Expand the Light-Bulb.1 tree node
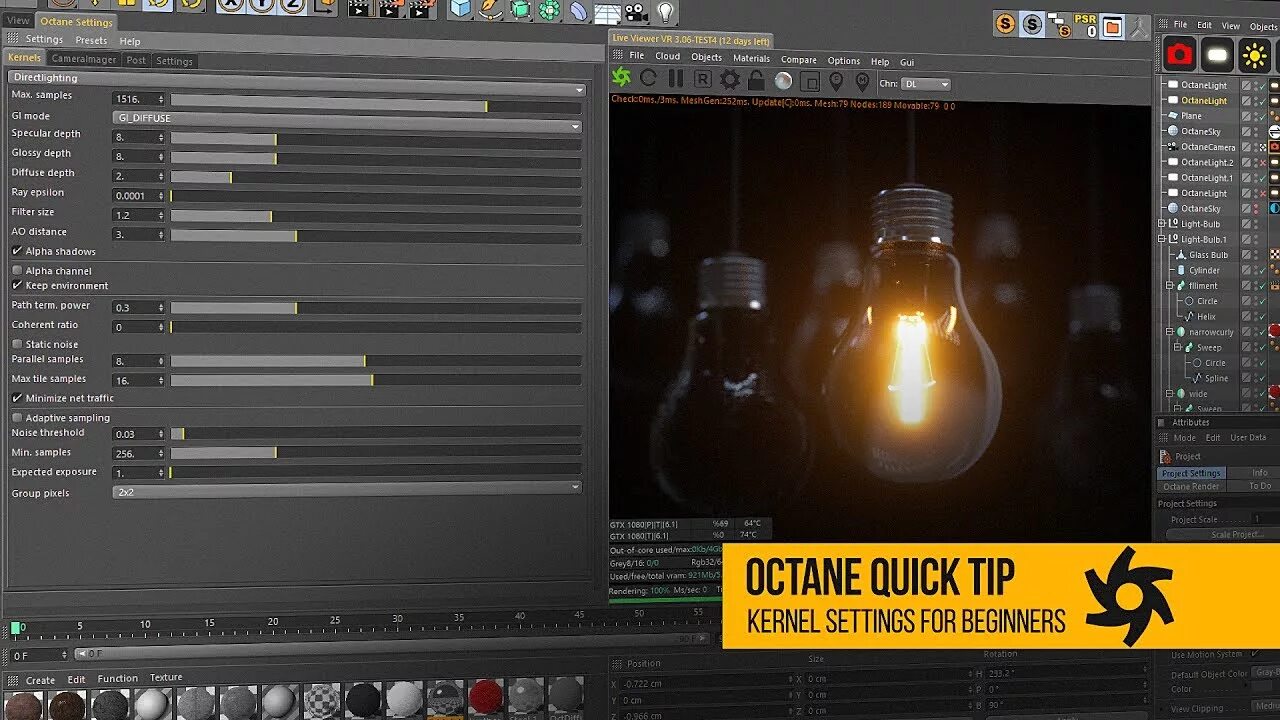 1162,240
